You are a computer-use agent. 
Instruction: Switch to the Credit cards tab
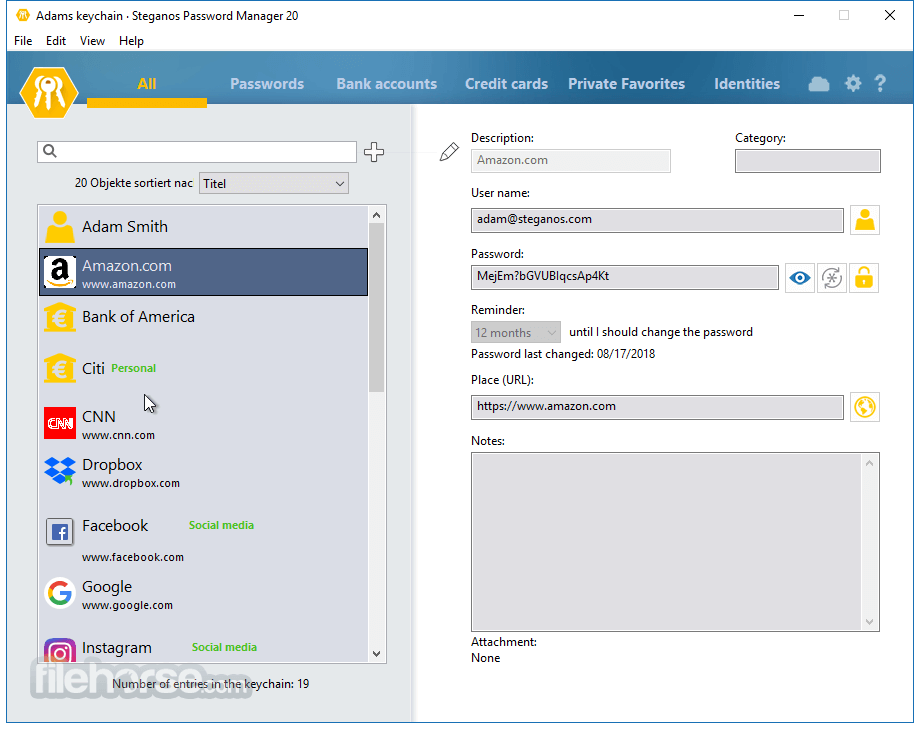506,84
